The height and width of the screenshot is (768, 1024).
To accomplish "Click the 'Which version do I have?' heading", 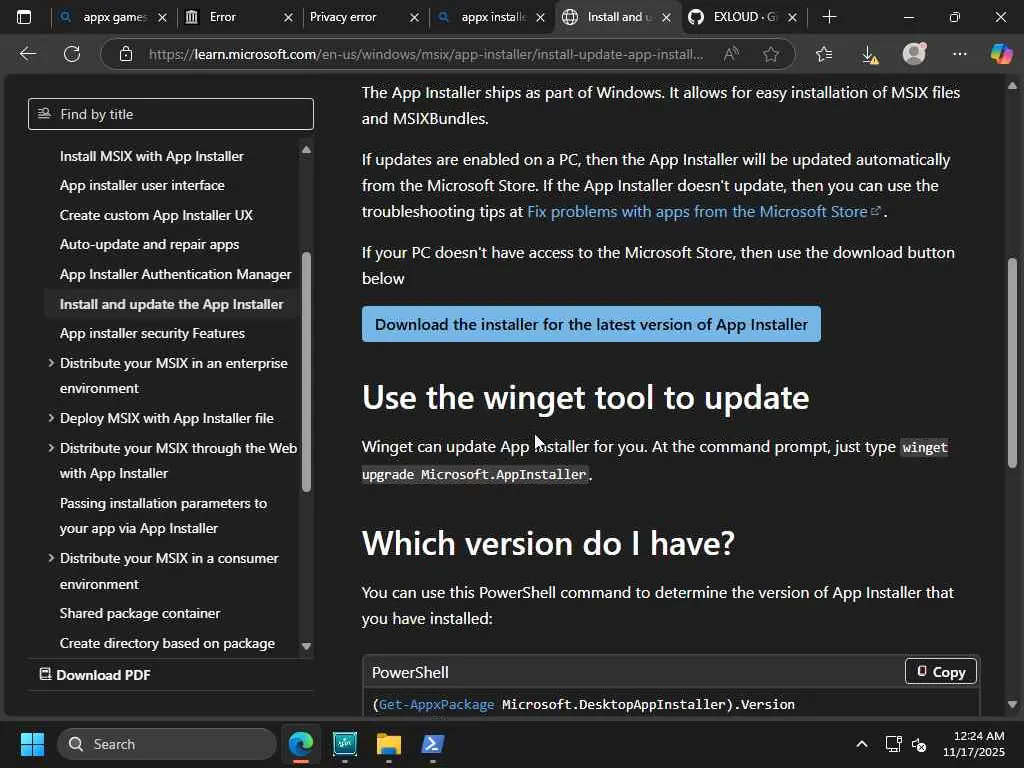I will click(x=548, y=543).
